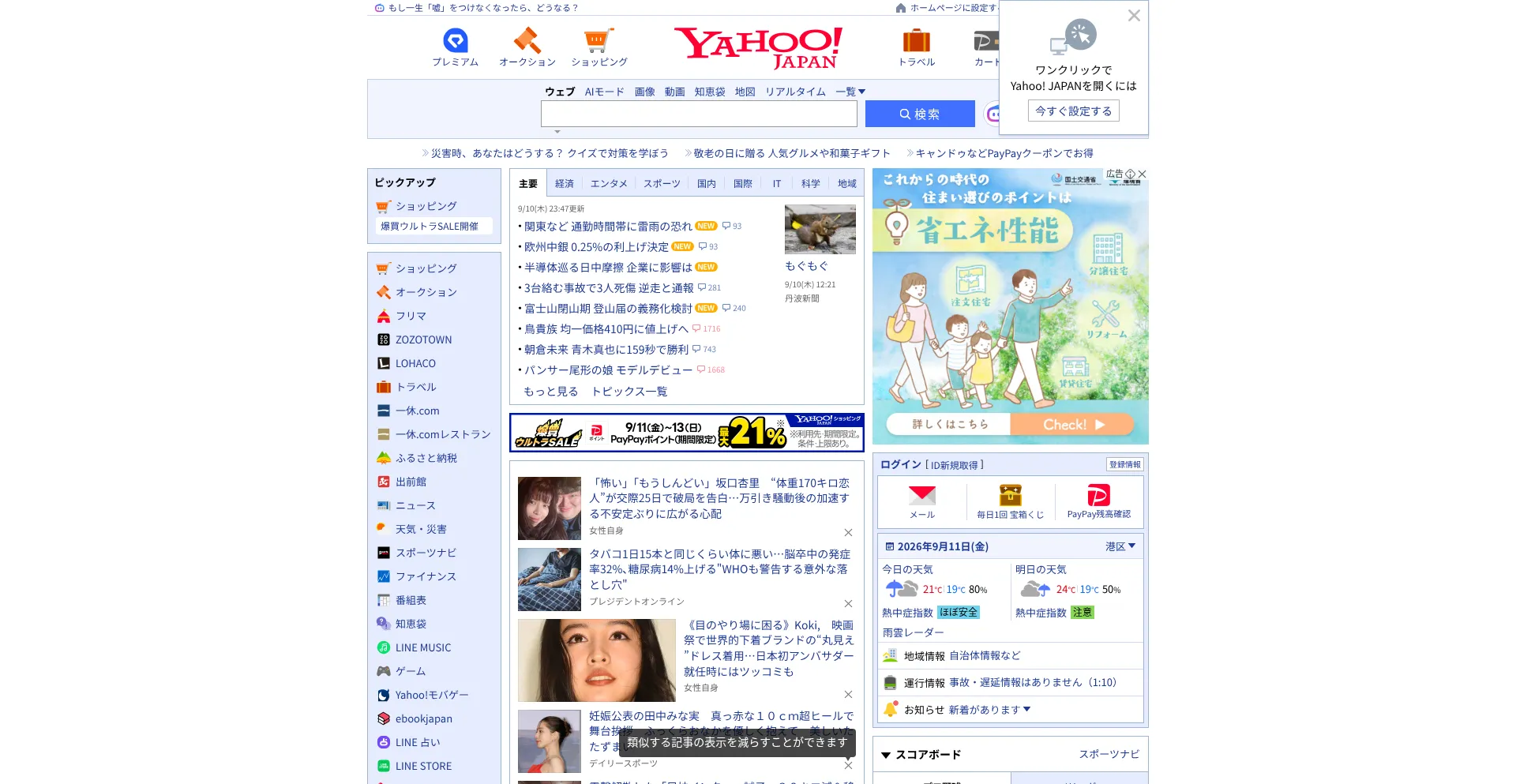Screen dimensions: 1516x784
Task: Switch to the エンタメ news tab
Action: [609, 184]
